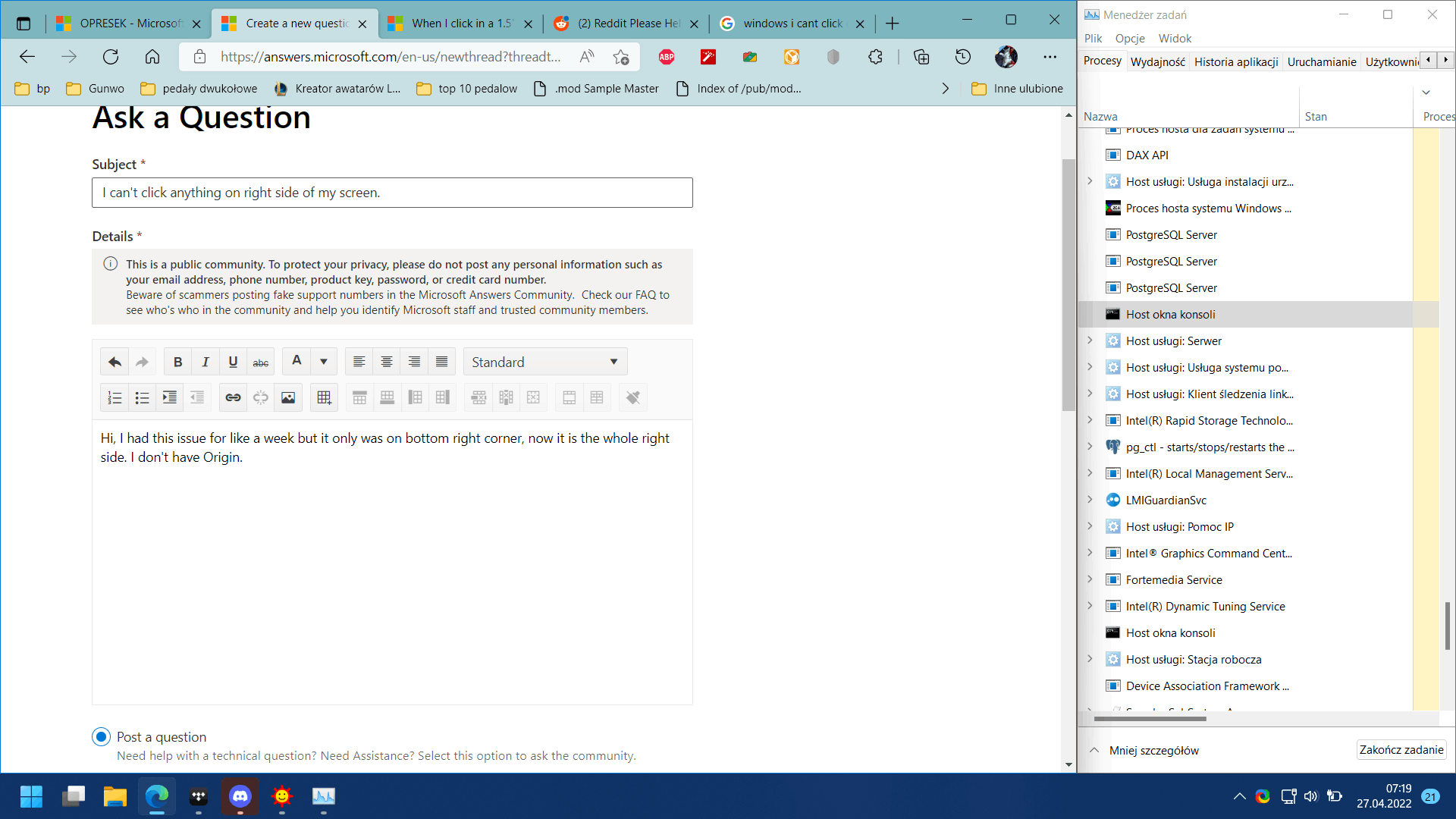
Task: Click the undo arrow in editor
Action: coord(115,362)
